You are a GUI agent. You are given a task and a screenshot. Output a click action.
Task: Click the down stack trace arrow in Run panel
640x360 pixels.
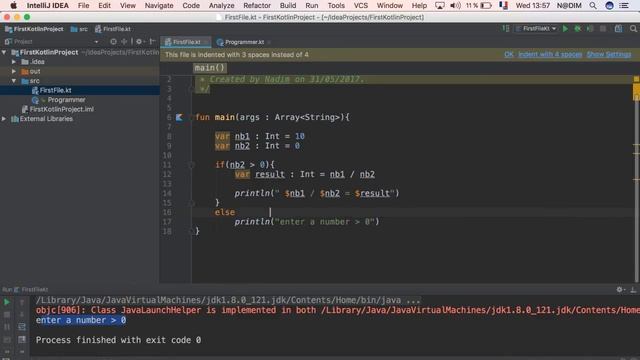(x=22, y=315)
